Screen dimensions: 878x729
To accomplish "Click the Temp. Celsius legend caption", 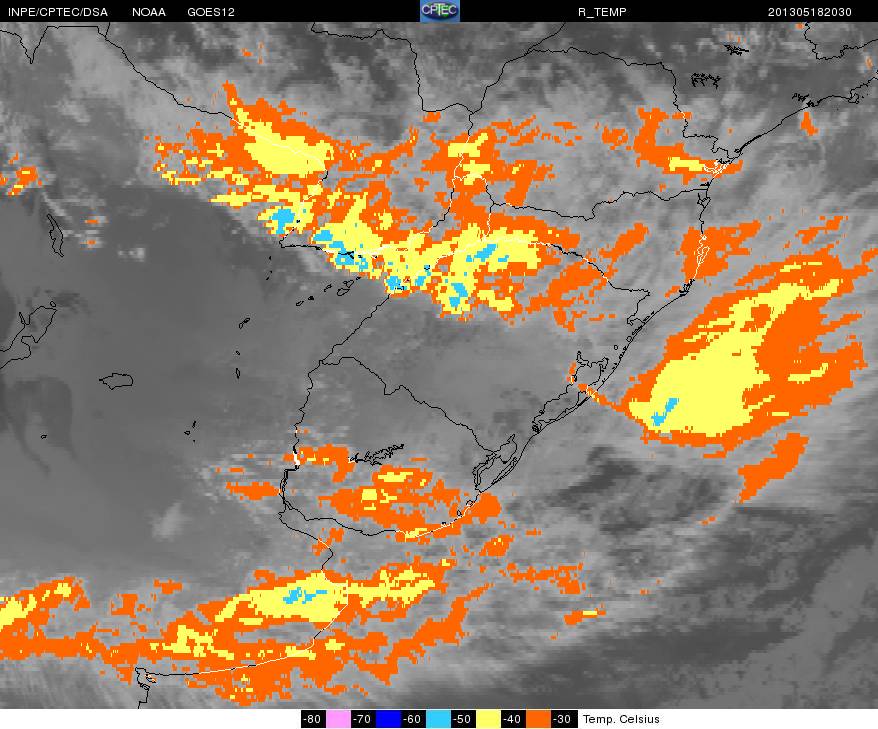I will pyautogui.click(x=621, y=719).
